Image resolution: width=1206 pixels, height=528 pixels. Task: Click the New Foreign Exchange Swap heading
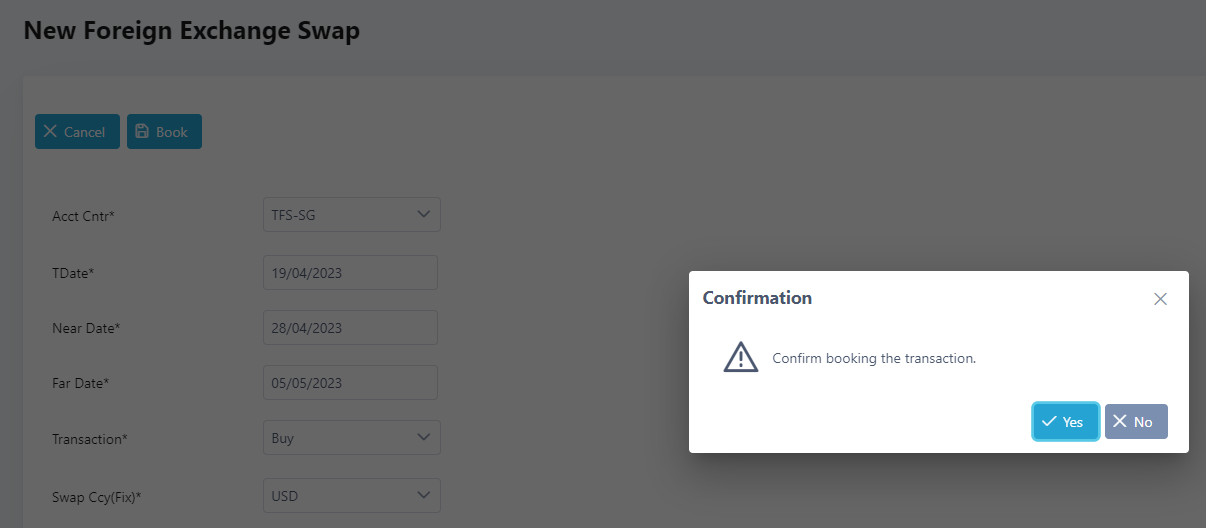191,31
